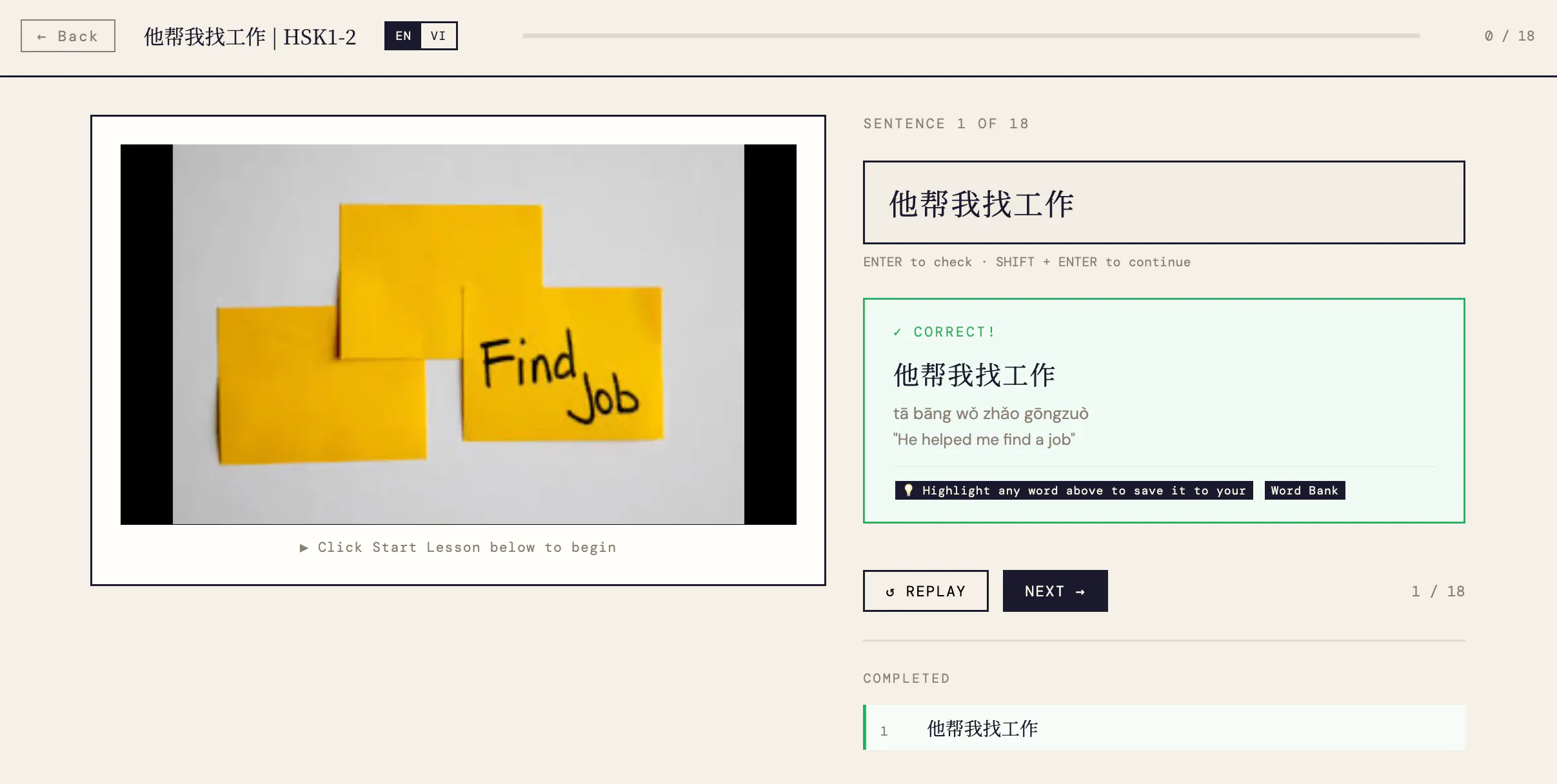Switch translation language to EN
Image resolution: width=1557 pixels, height=784 pixels.
[403, 36]
